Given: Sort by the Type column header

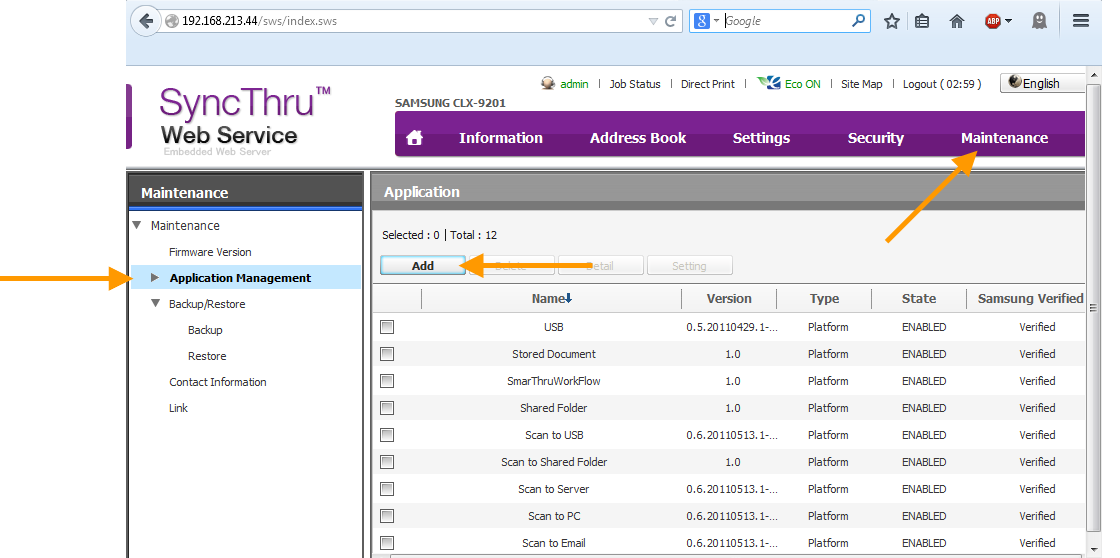Looking at the screenshot, I should coord(824,299).
